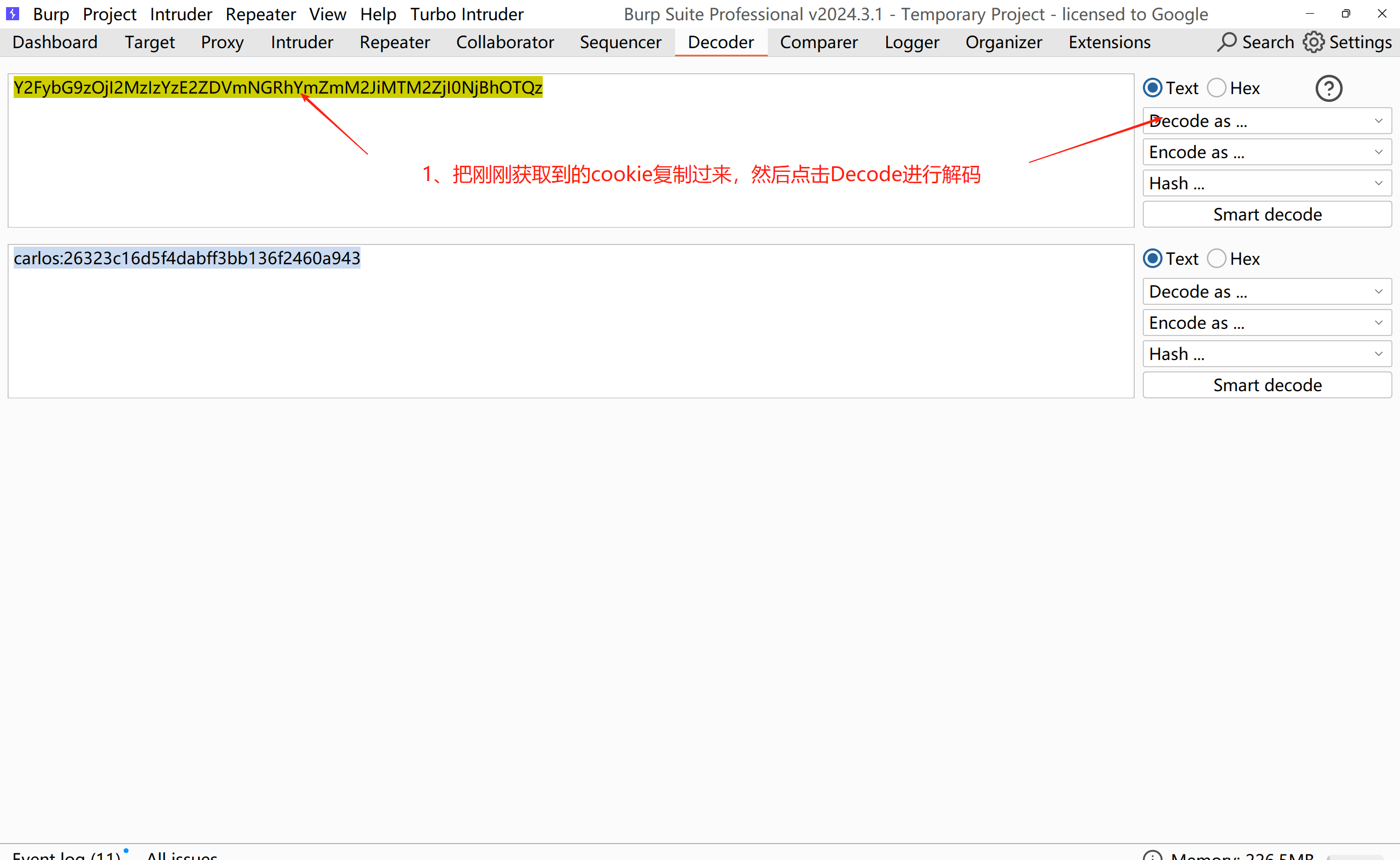
Task: Switch to the Comparer tab
Action: (x=818, y=42)
